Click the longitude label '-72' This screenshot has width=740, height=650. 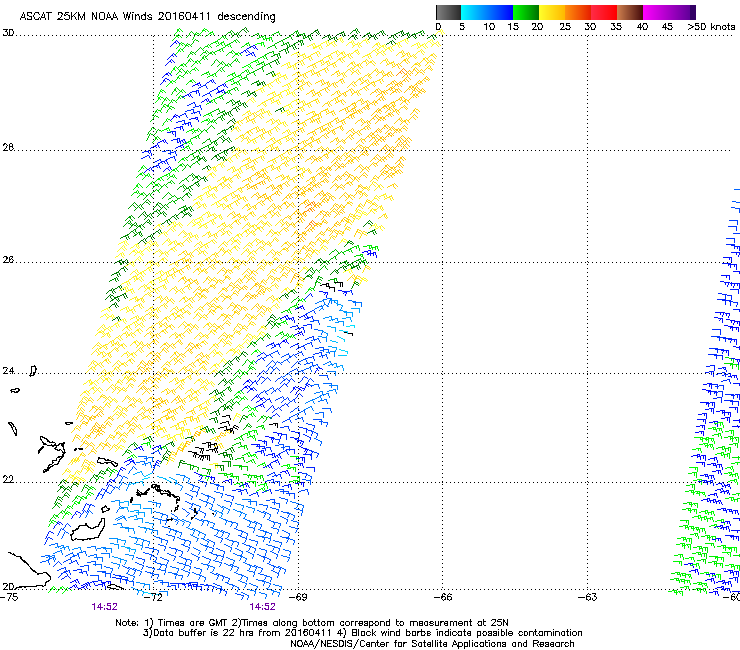(x=153, y=597)
